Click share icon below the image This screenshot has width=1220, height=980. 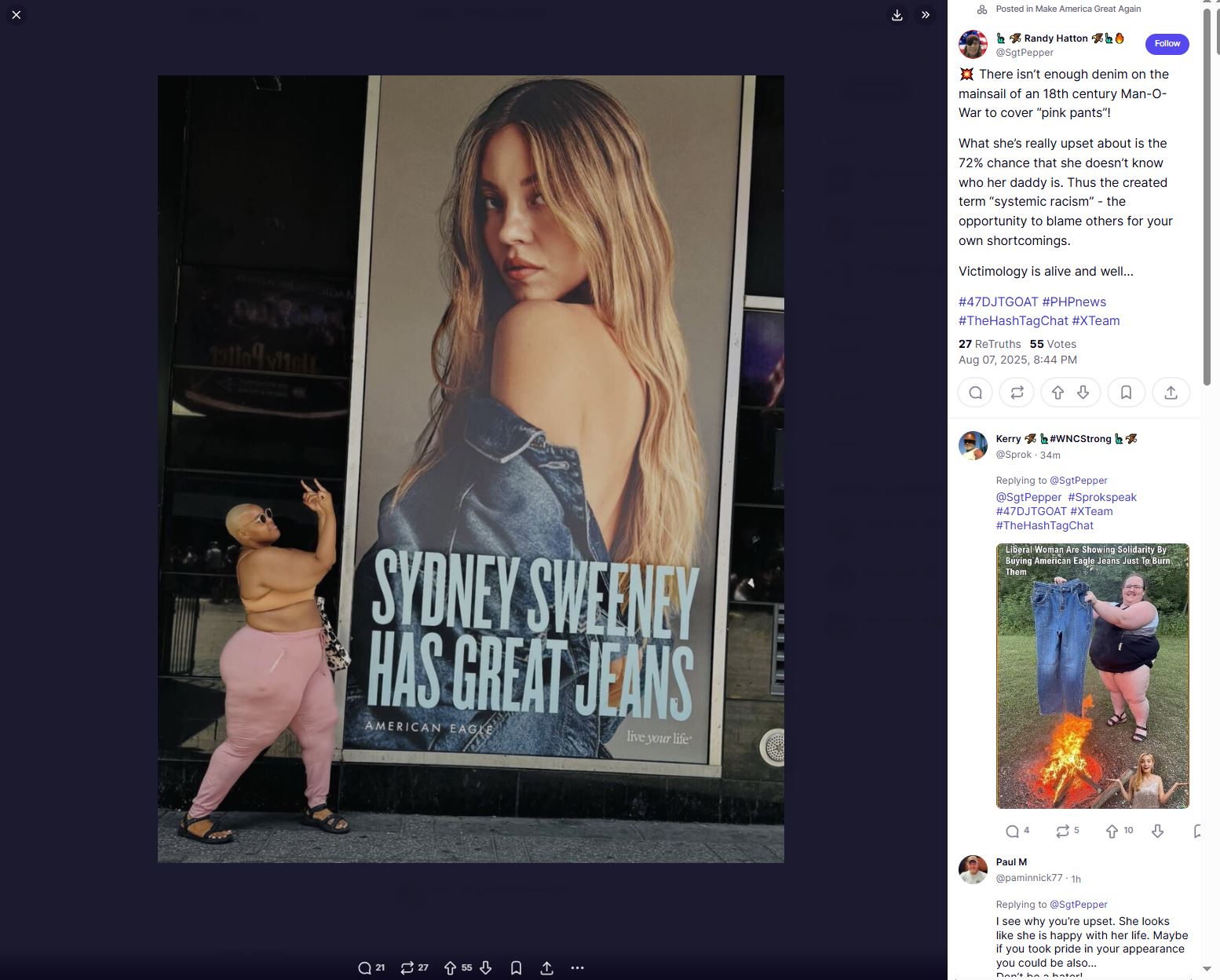point(546,967)
